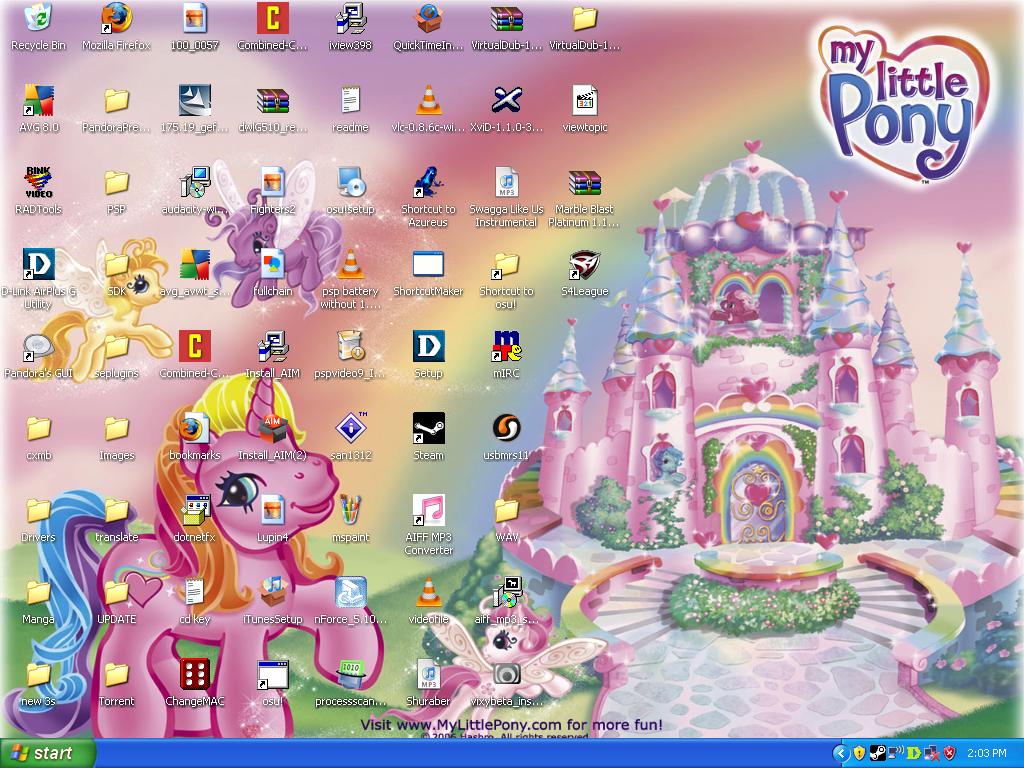
Task: Select the san1312 icon
Action: click(350, 429)
